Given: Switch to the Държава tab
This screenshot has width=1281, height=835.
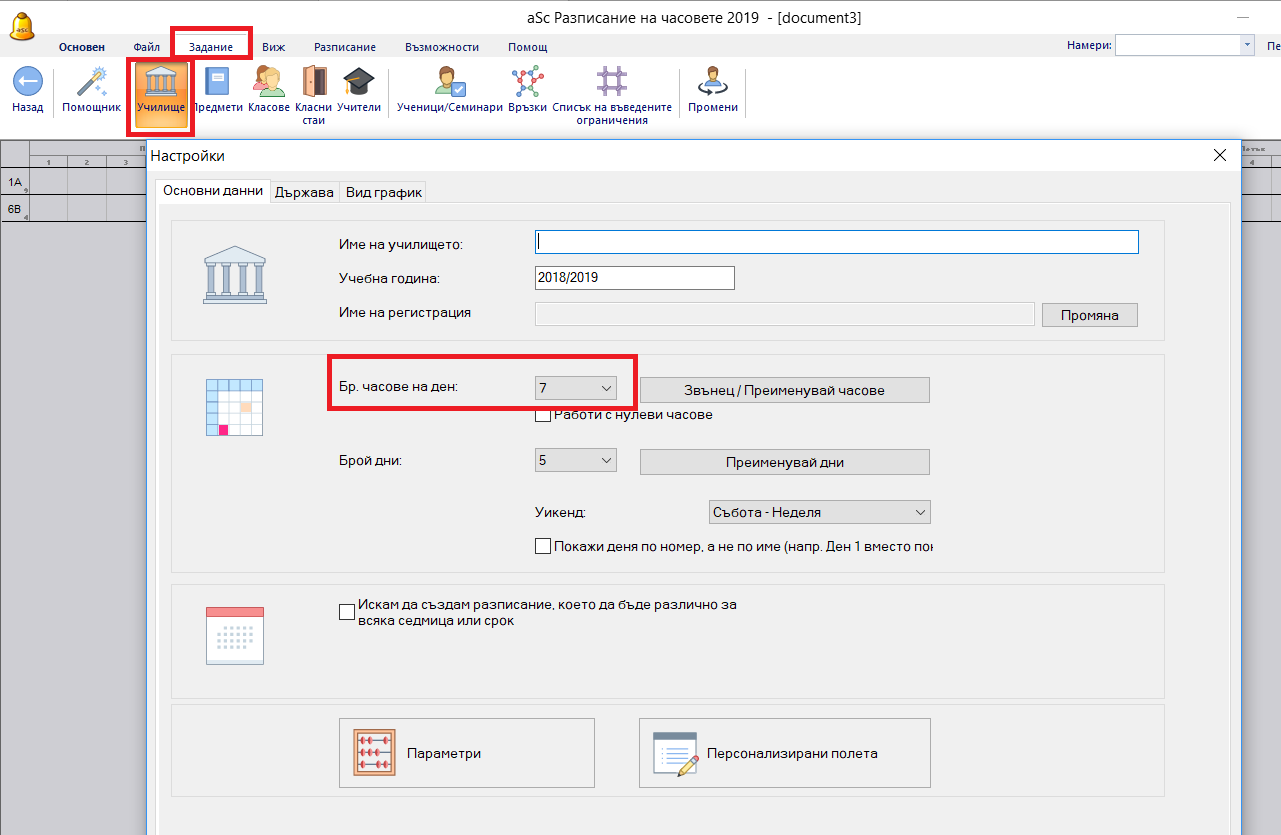Looking at the screenshot, I should 306,192.
